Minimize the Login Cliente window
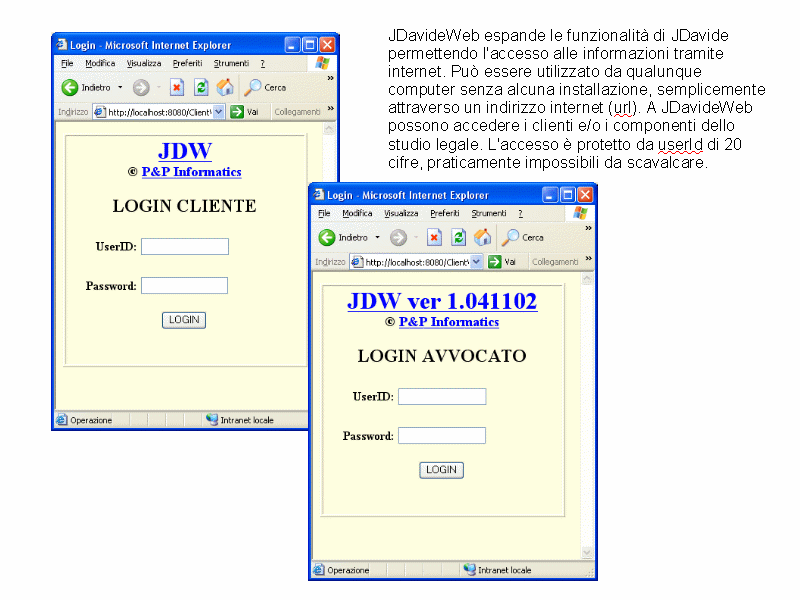The width and height of the screenshot is (800, 600). pyautogui.click(x=292, y=45)
